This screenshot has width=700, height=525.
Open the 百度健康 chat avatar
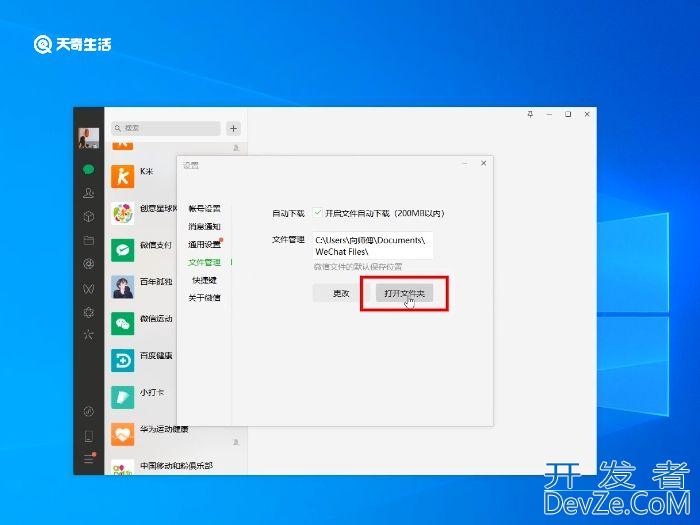tap(122, 360)
